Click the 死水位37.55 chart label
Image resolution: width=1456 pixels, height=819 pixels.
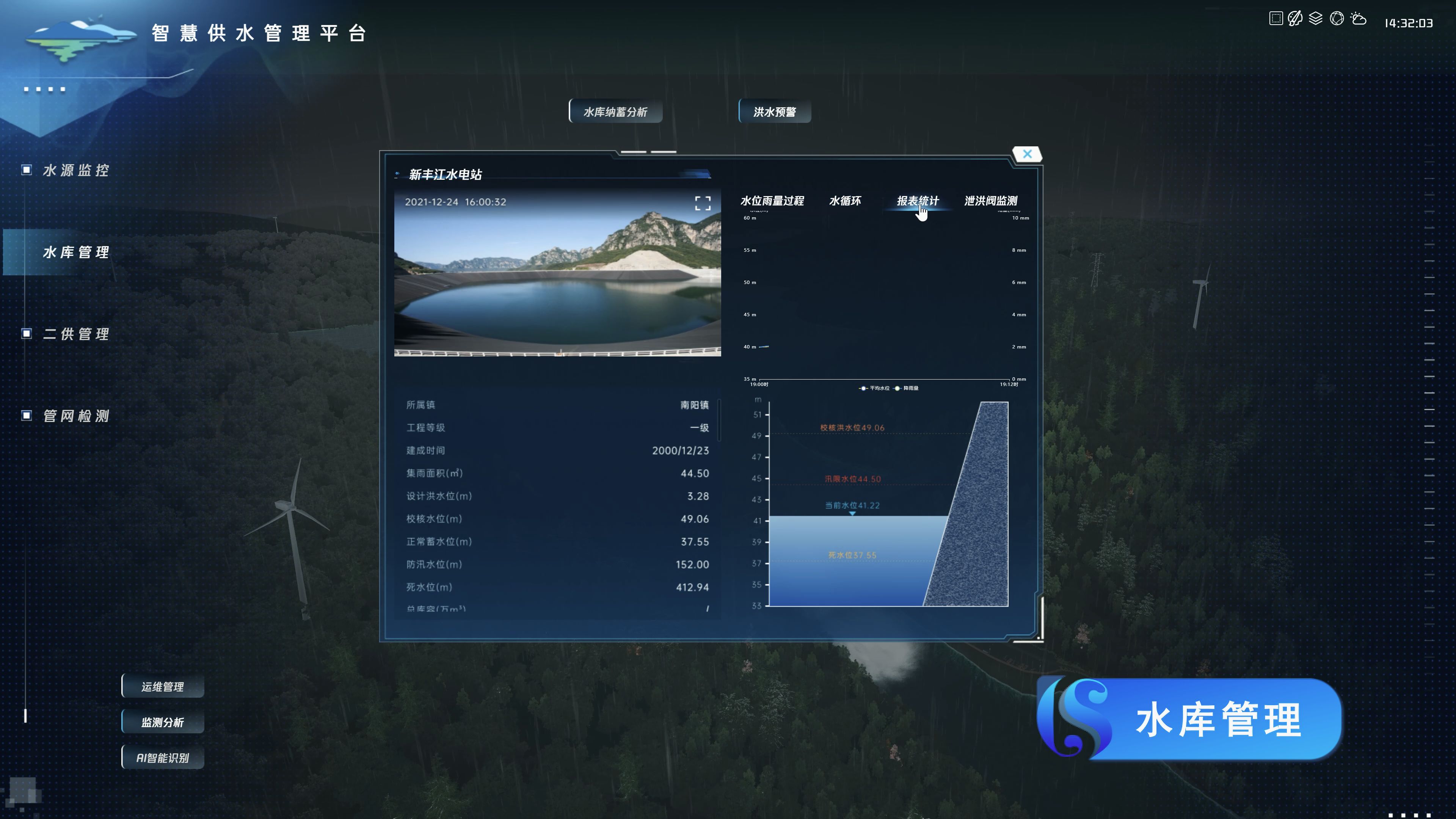(852, 555)
